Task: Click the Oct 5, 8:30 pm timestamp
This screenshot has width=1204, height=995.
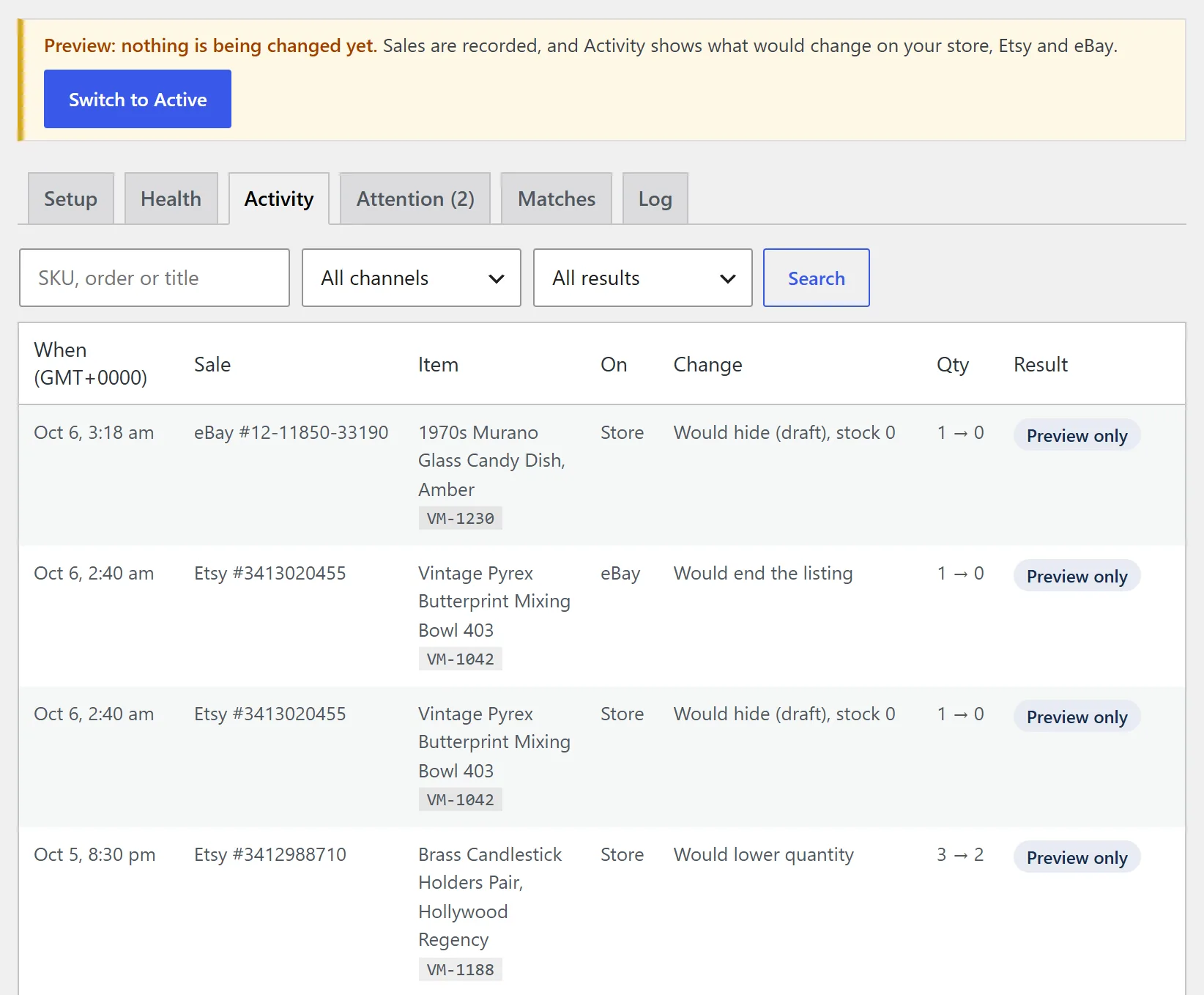Action: pyautogui.click(x=94, y=854)
